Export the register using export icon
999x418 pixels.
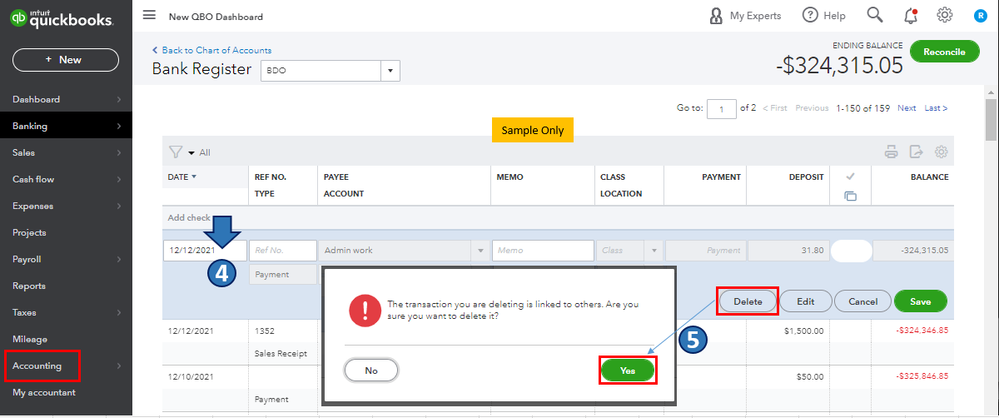916,152
